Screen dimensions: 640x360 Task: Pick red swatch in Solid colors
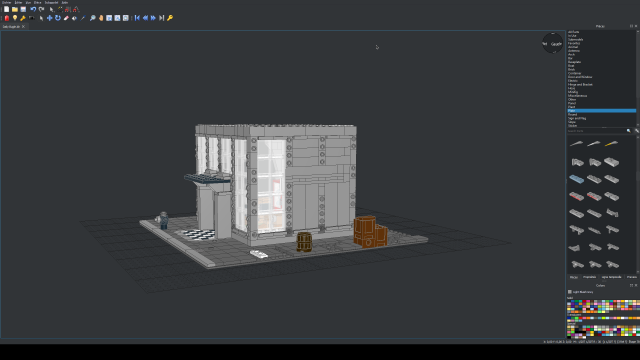(x=584, y=301)
